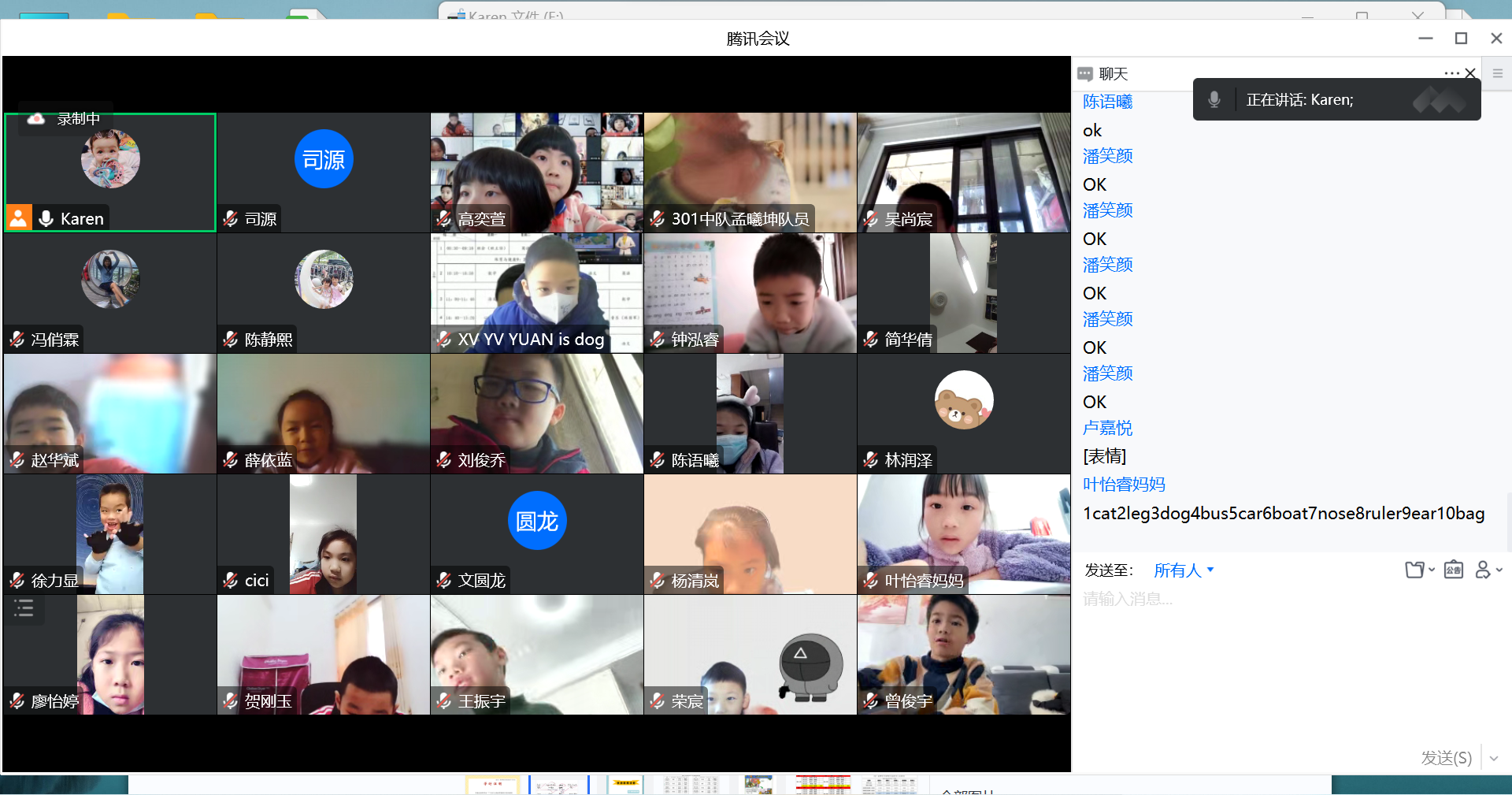Click the orange host badge beside Karen
This screenshot has height=795, width=1512.
coord(19,217)
